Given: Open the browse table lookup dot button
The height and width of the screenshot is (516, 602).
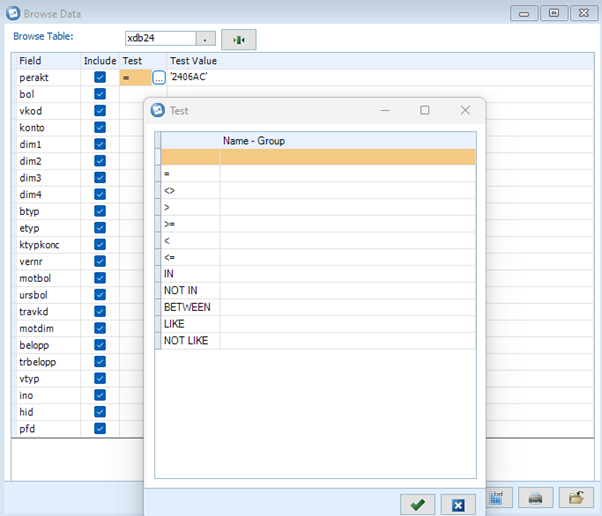Looking at the screenshot, I should (205, 39).
